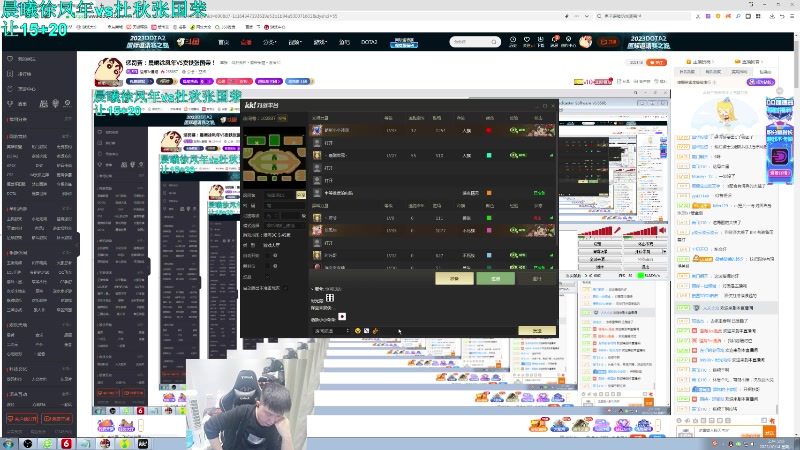Click the orange color swatch in player list
Screen dimensions: 800x450
(489, 193)
